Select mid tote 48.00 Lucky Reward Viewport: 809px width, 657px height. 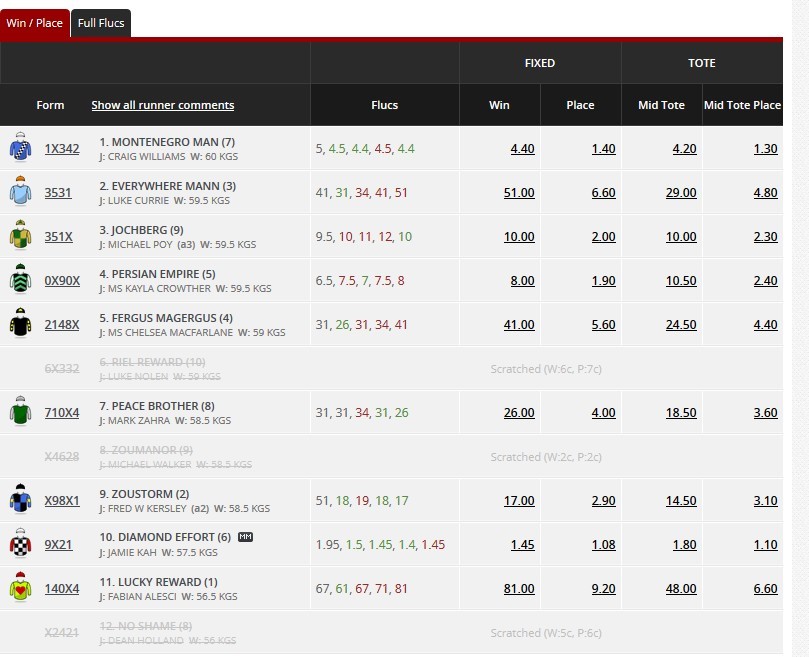[x=681, y=588]
